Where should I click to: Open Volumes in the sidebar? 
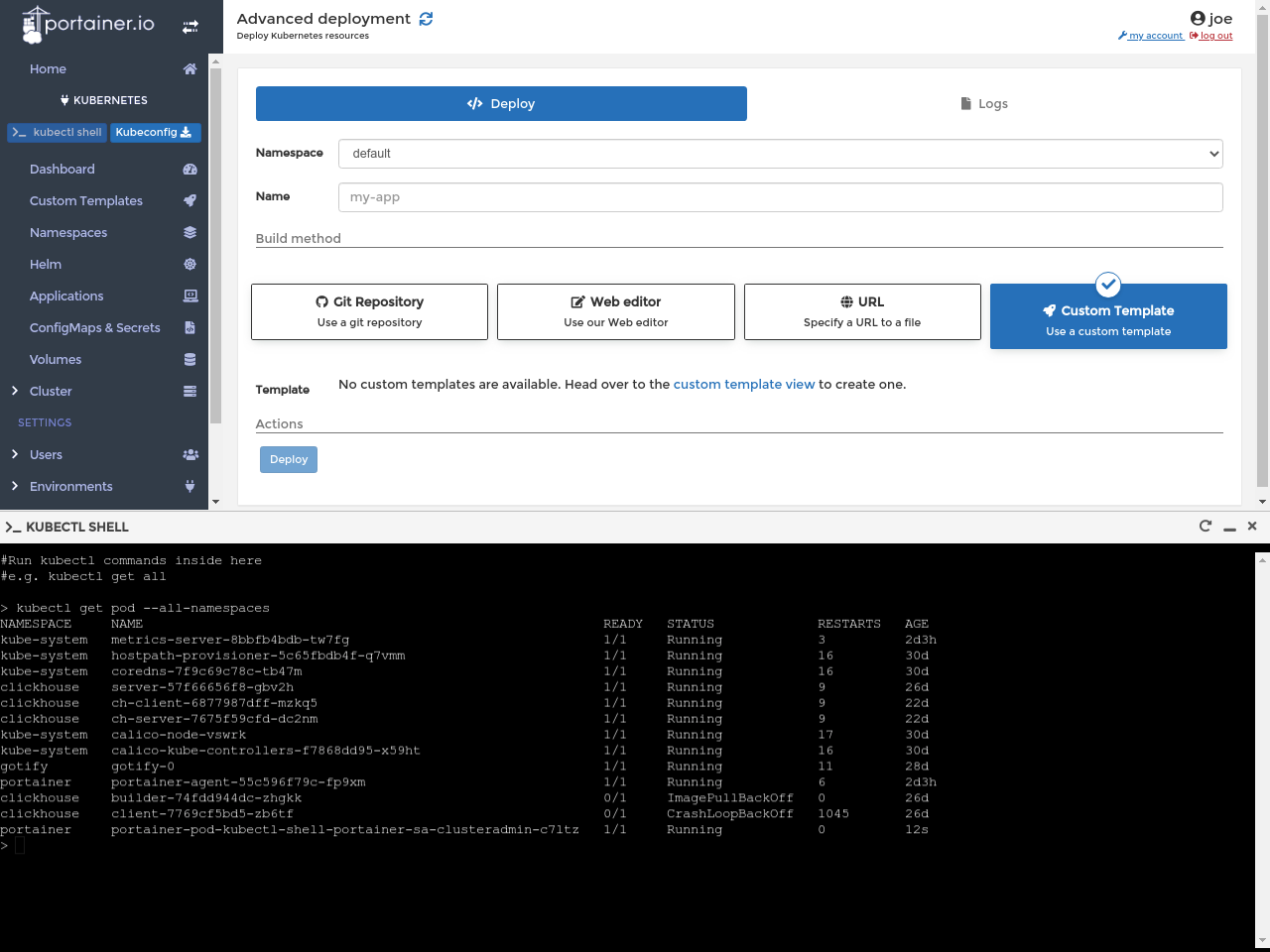point(56,360)
